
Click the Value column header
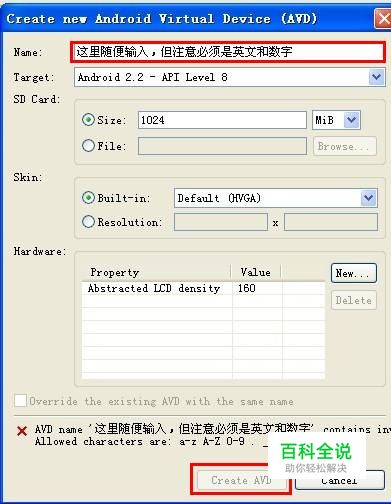click(256, 272)
